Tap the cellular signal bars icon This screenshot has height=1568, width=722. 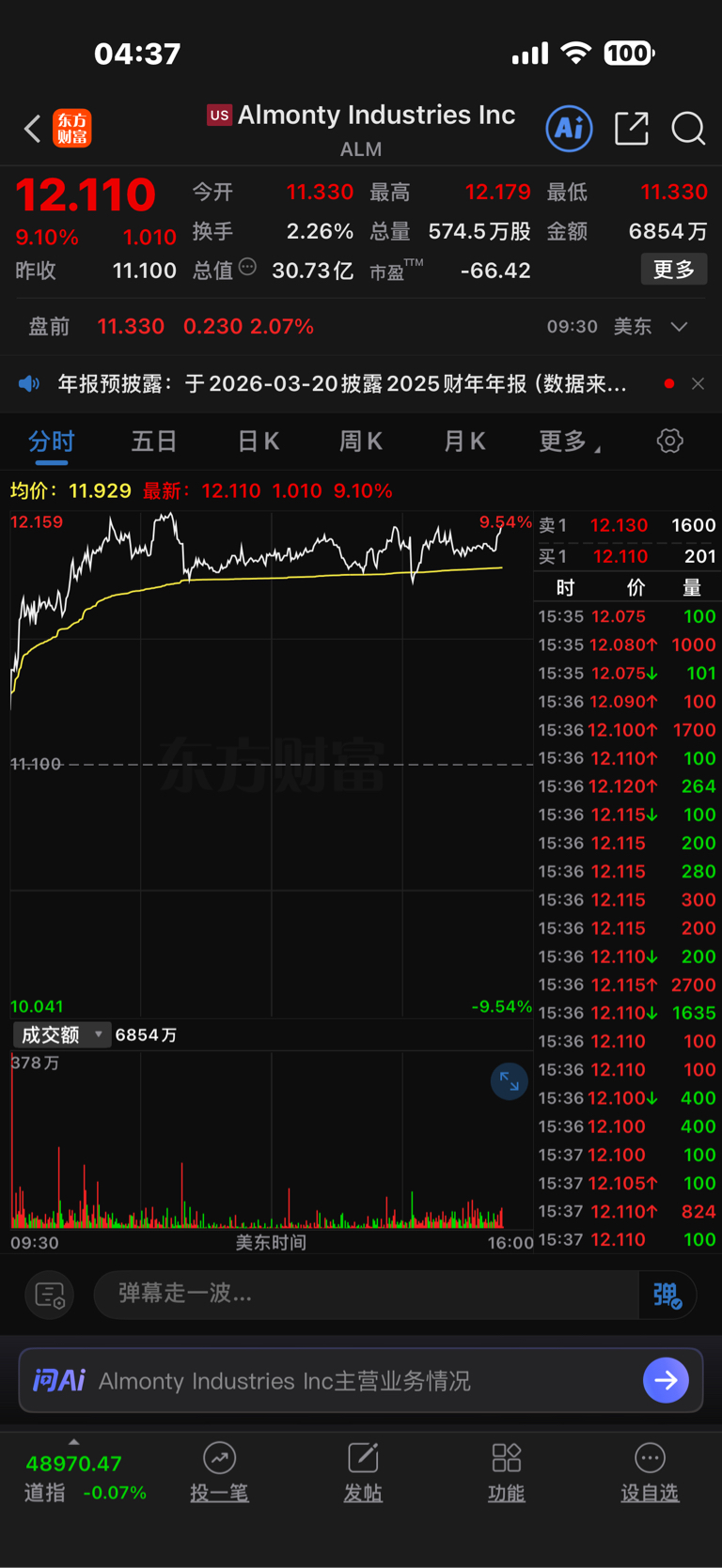tap(529, 54)
